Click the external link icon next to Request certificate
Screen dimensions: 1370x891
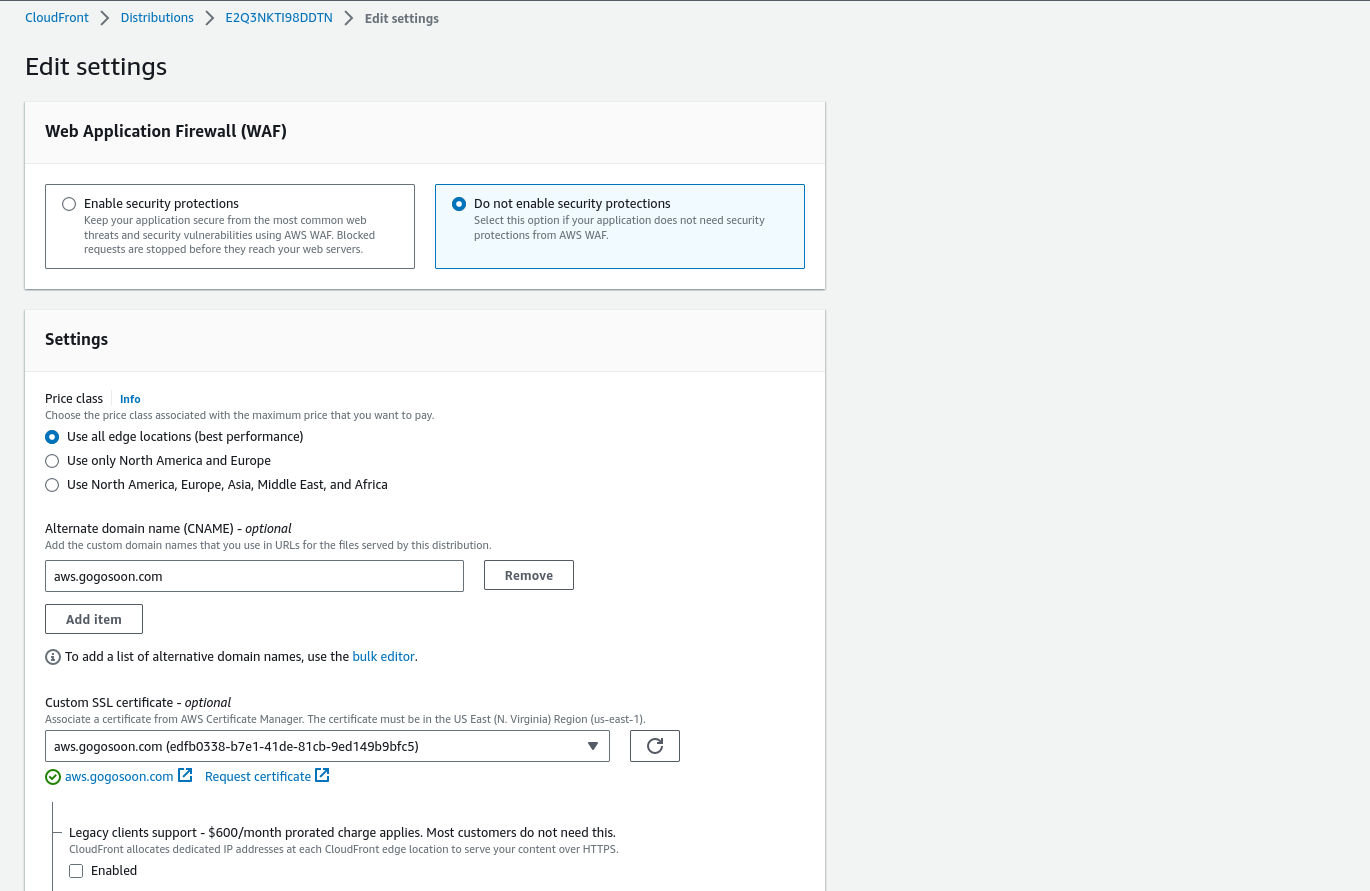[x=322, y=775]
